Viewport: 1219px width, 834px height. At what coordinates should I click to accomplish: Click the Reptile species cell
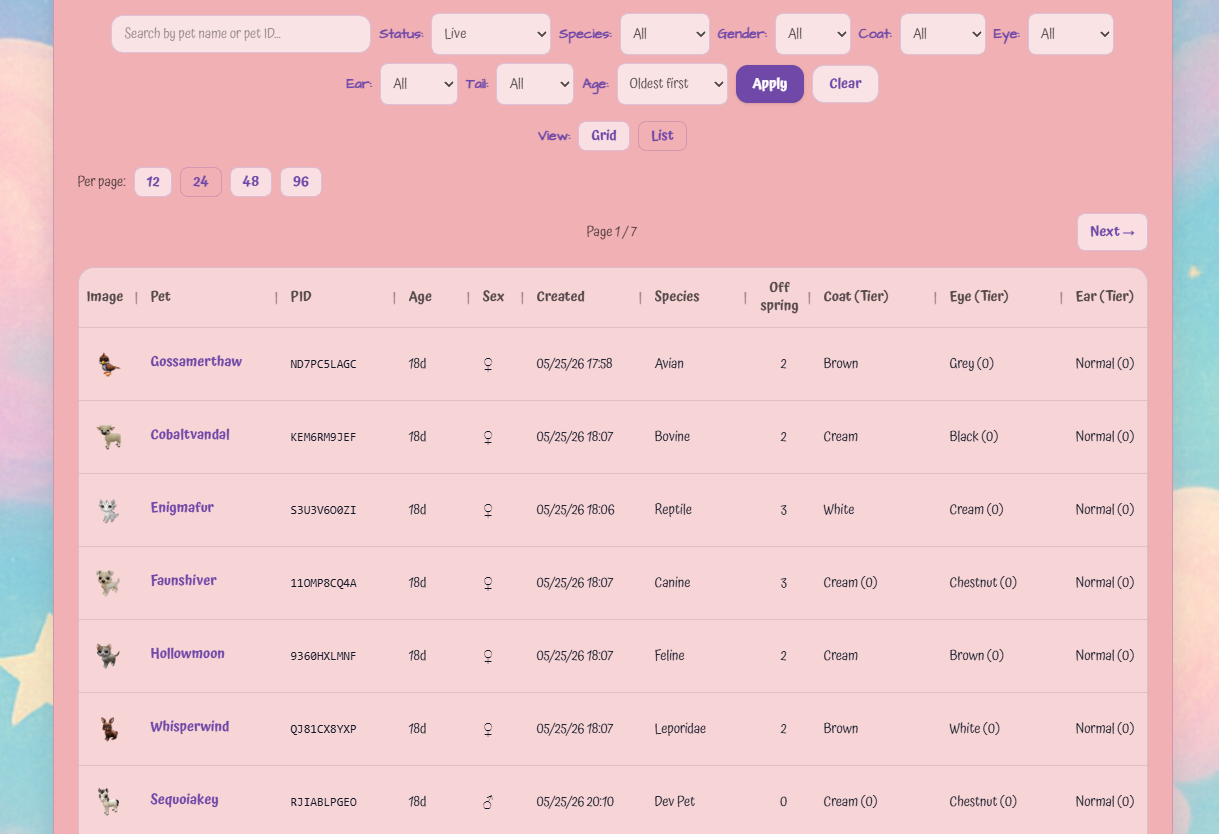tap(673, 510)
